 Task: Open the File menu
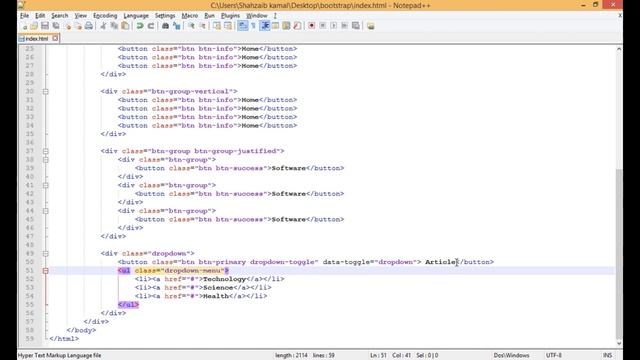(24, 16)
